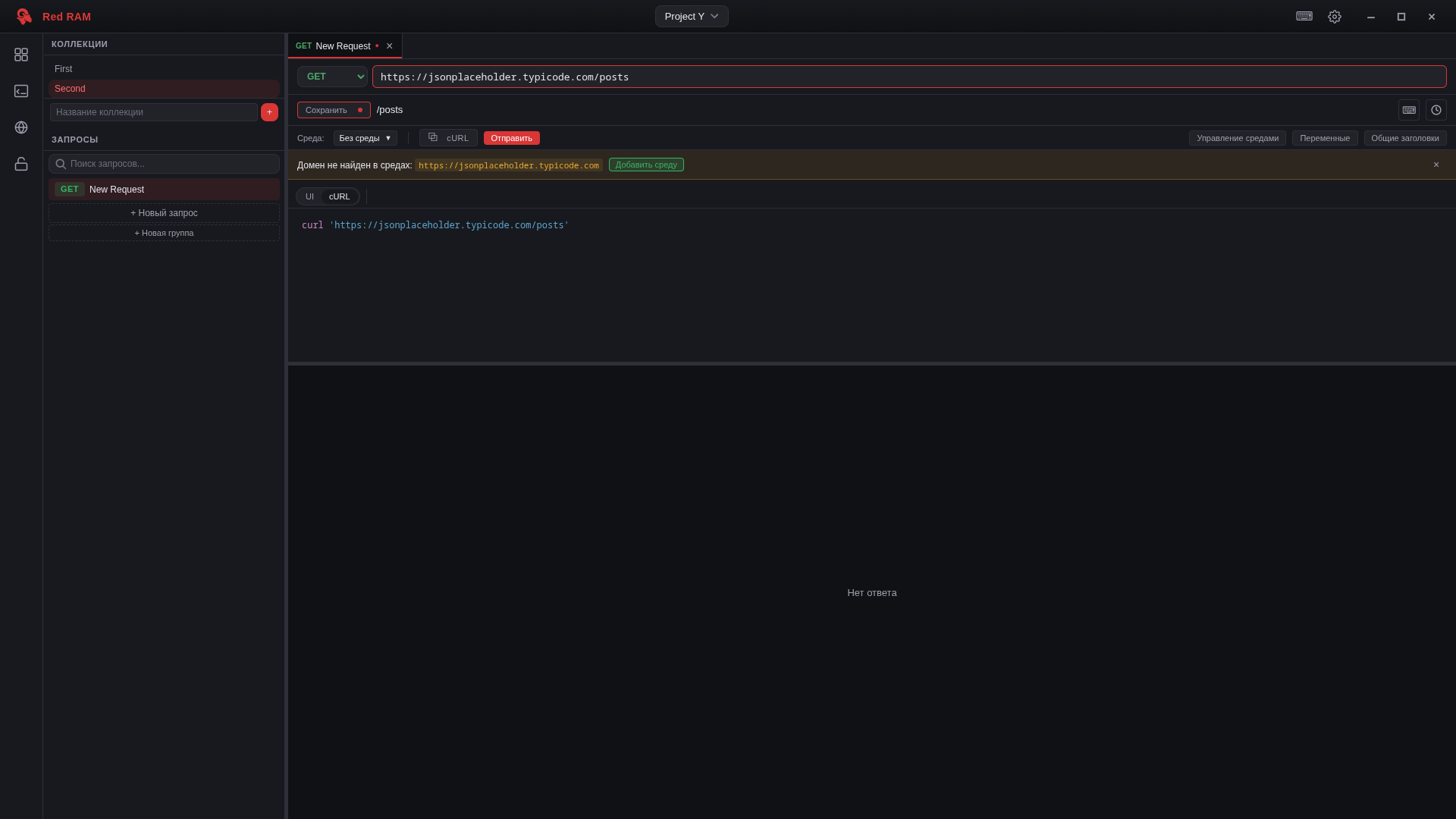The height and width of the screenshot is (819, 1456).
Task: Click the 'Добавить среду' button
Action: [x=646, y=165]
